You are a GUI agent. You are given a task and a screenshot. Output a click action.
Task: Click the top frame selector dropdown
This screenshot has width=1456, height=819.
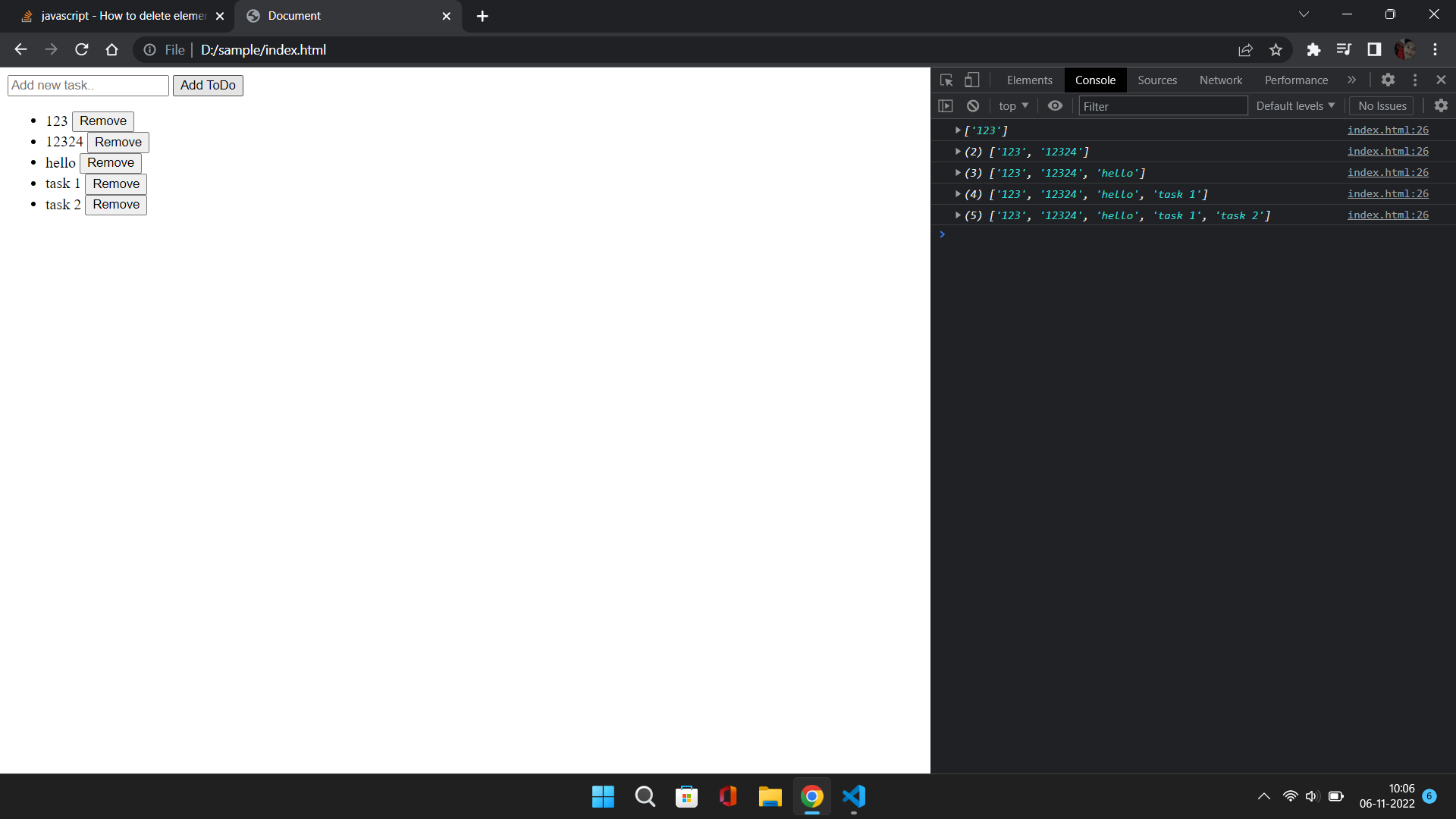(1013, 105)
